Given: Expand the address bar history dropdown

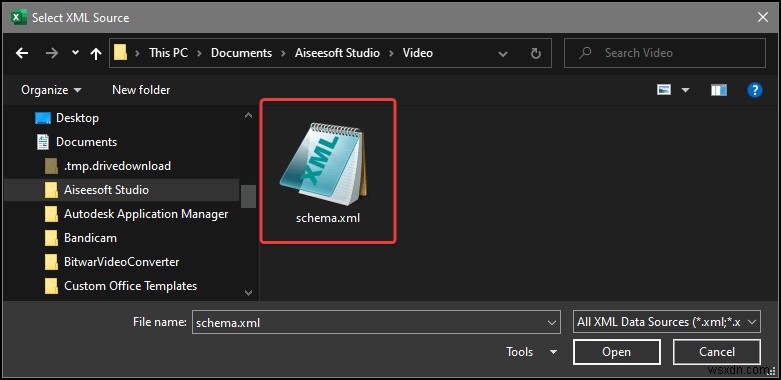Looking at the screenshot, I should (x=503, y=53).
